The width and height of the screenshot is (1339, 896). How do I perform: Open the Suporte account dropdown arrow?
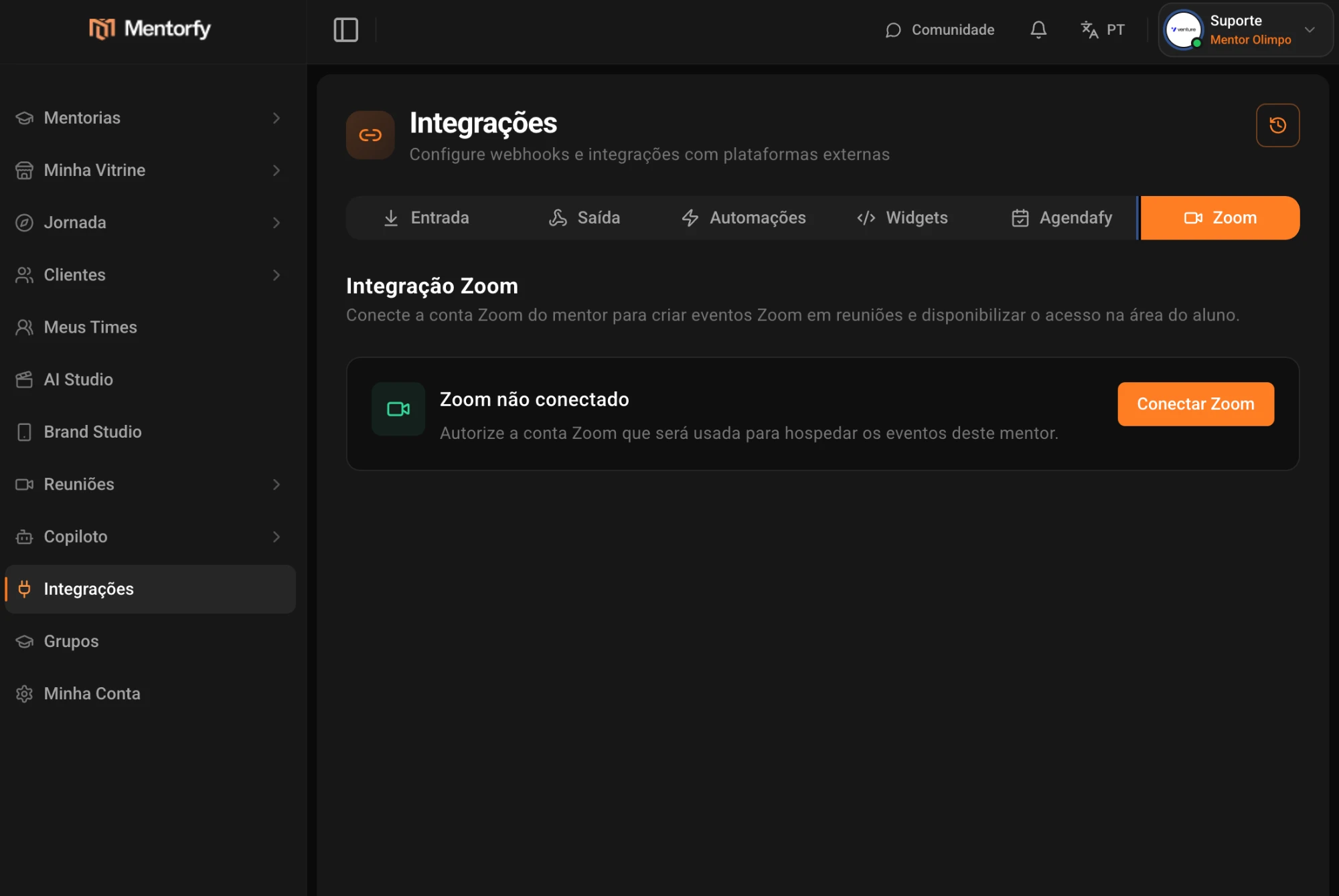[1310, 29]
